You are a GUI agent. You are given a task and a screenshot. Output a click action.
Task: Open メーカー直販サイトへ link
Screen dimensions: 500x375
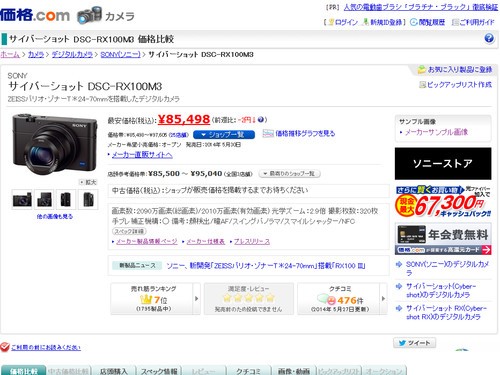pyautogui.click(x=142, y=155)
